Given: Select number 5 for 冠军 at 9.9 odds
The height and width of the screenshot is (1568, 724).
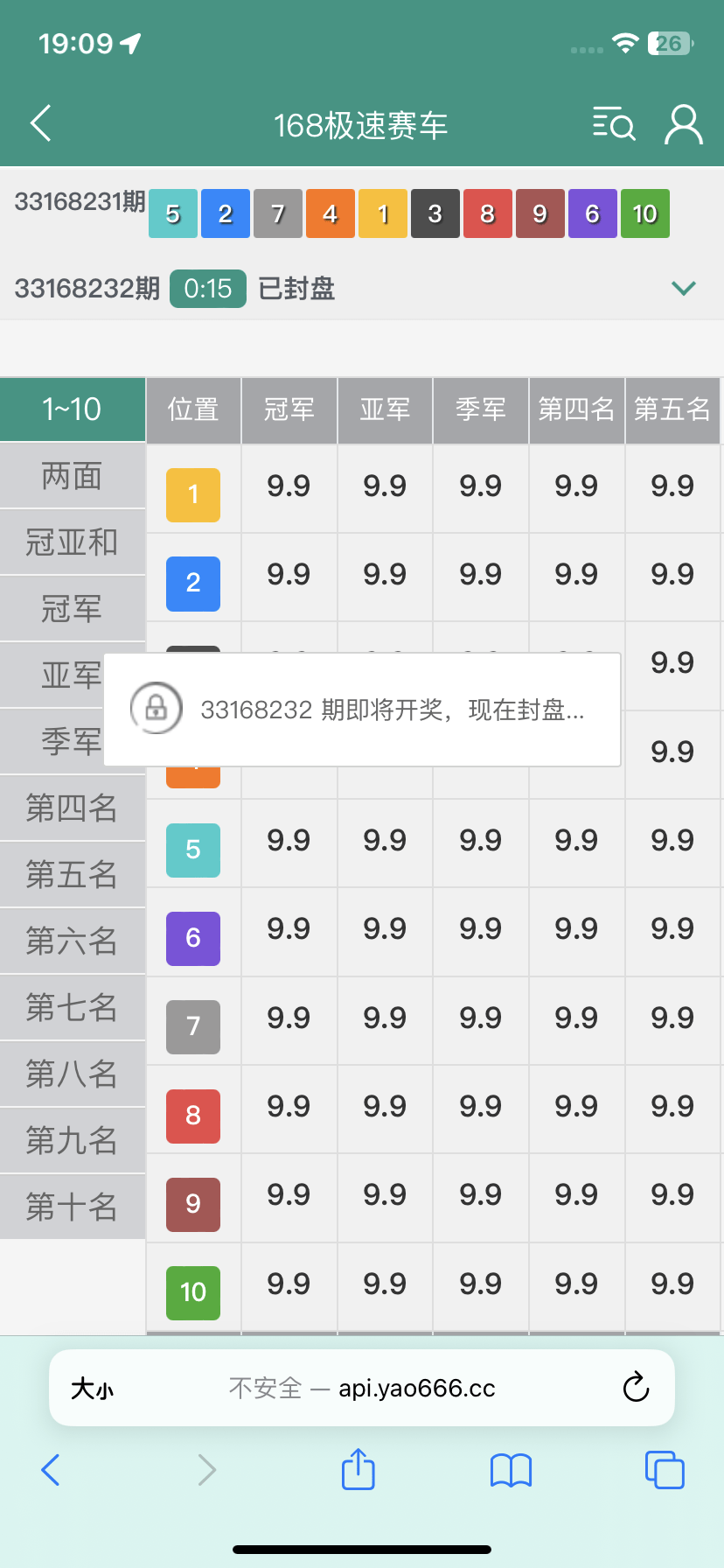Looking at the screenshot, I should pos(289,841).
